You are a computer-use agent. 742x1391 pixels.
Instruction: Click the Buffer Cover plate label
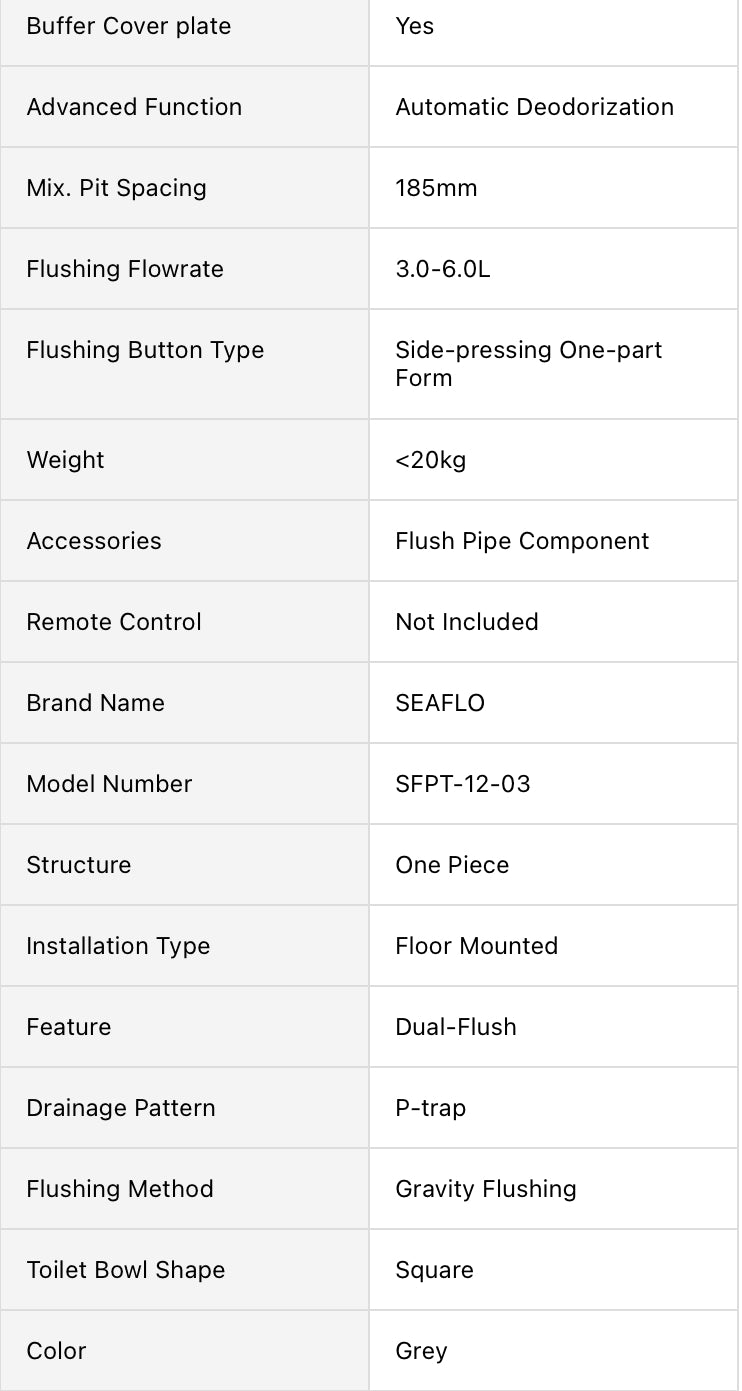coord(129,26)
